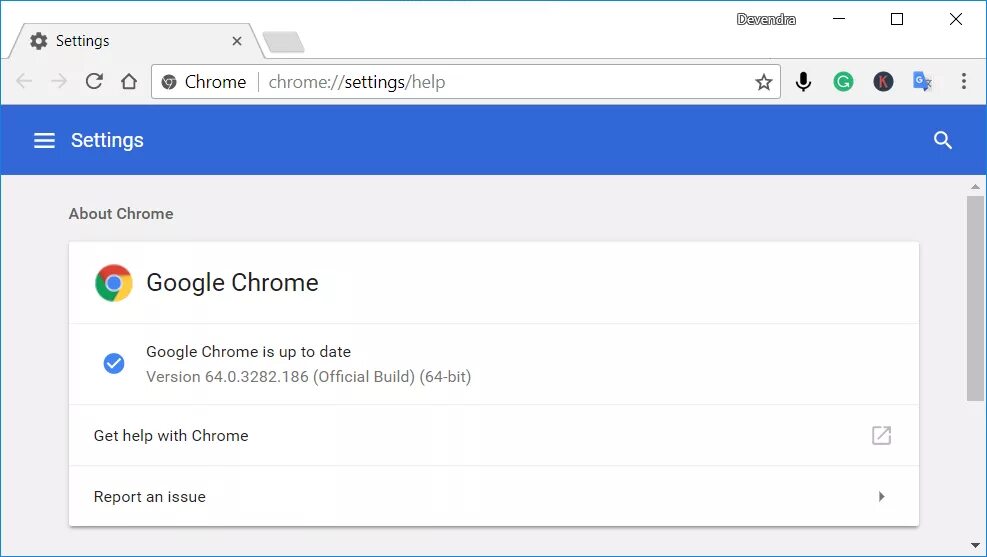The width and height of the screenshot is (987, 557).
Task: Open the Chrome three-dot menu
Action: point(964,82)
